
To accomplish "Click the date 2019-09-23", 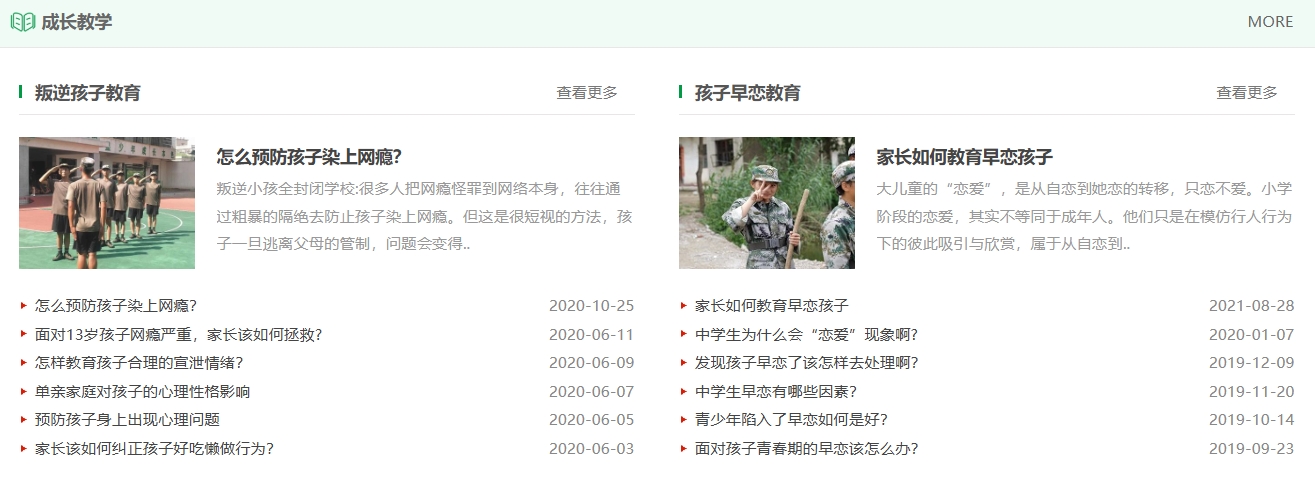I will click(x=1251, y=449).
